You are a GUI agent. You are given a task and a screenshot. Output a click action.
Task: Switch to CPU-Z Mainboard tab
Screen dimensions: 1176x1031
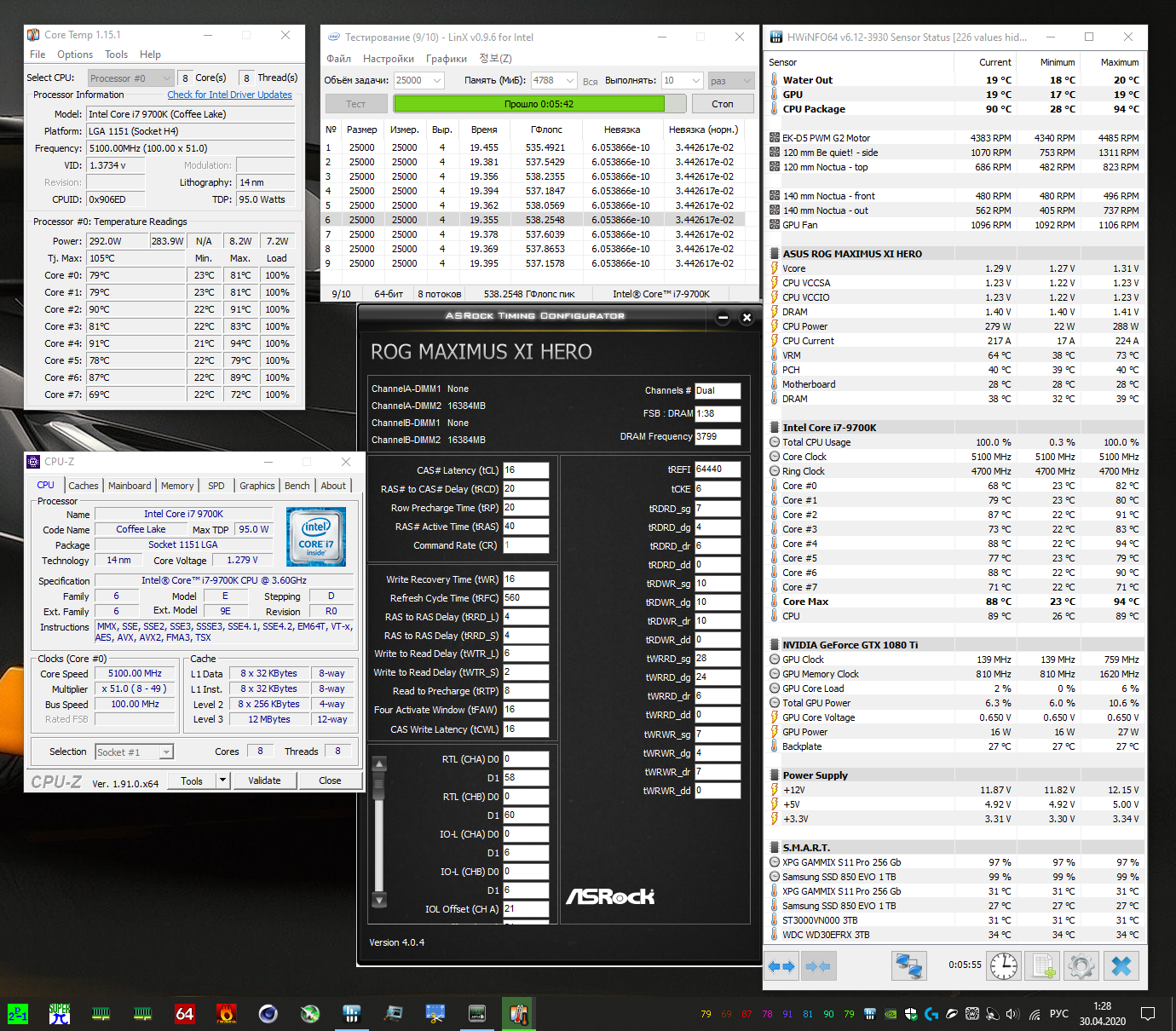[130, 486]
